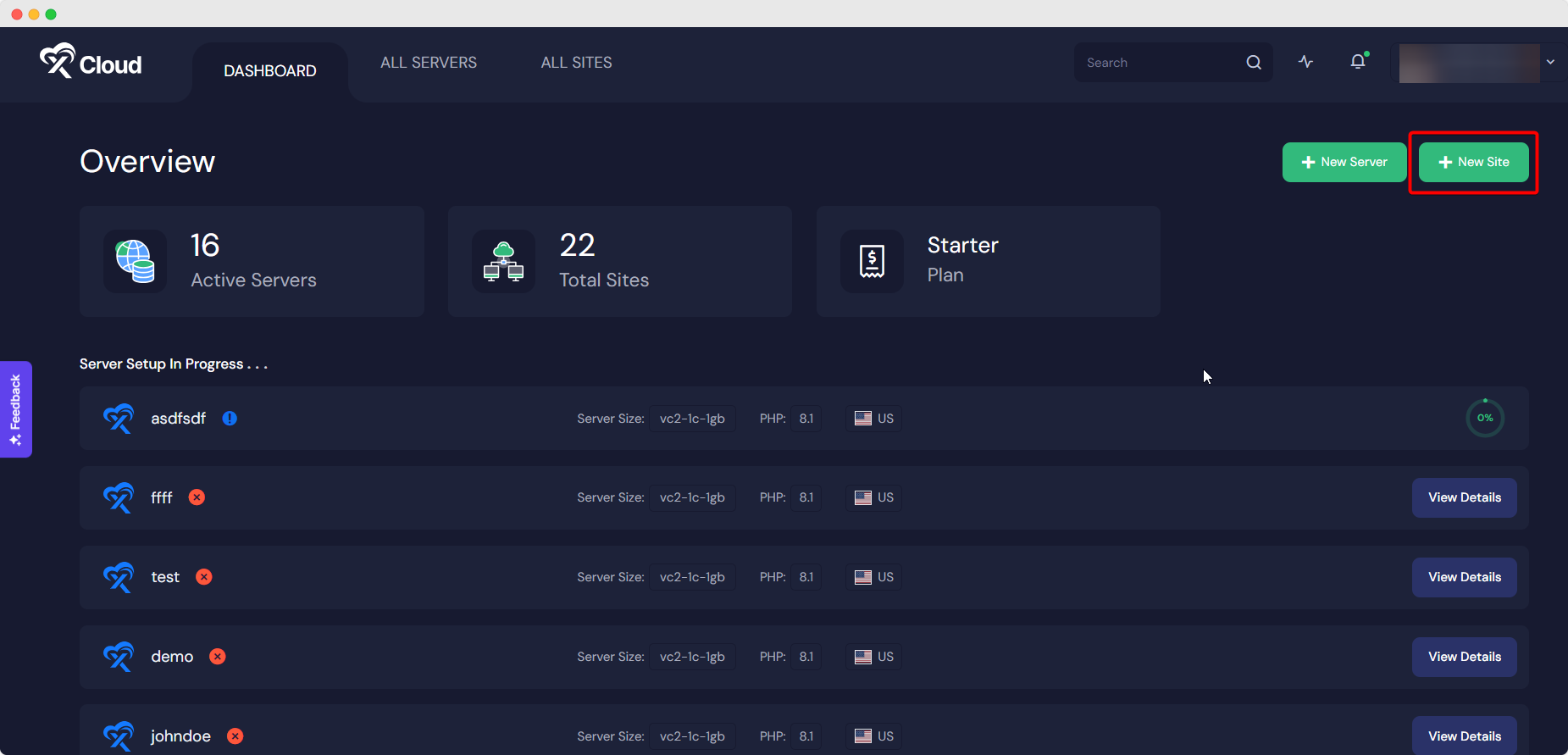Screen dimensions: 1568x755
Task: Click the red error icon beside demo
Action: pos(218,657)
